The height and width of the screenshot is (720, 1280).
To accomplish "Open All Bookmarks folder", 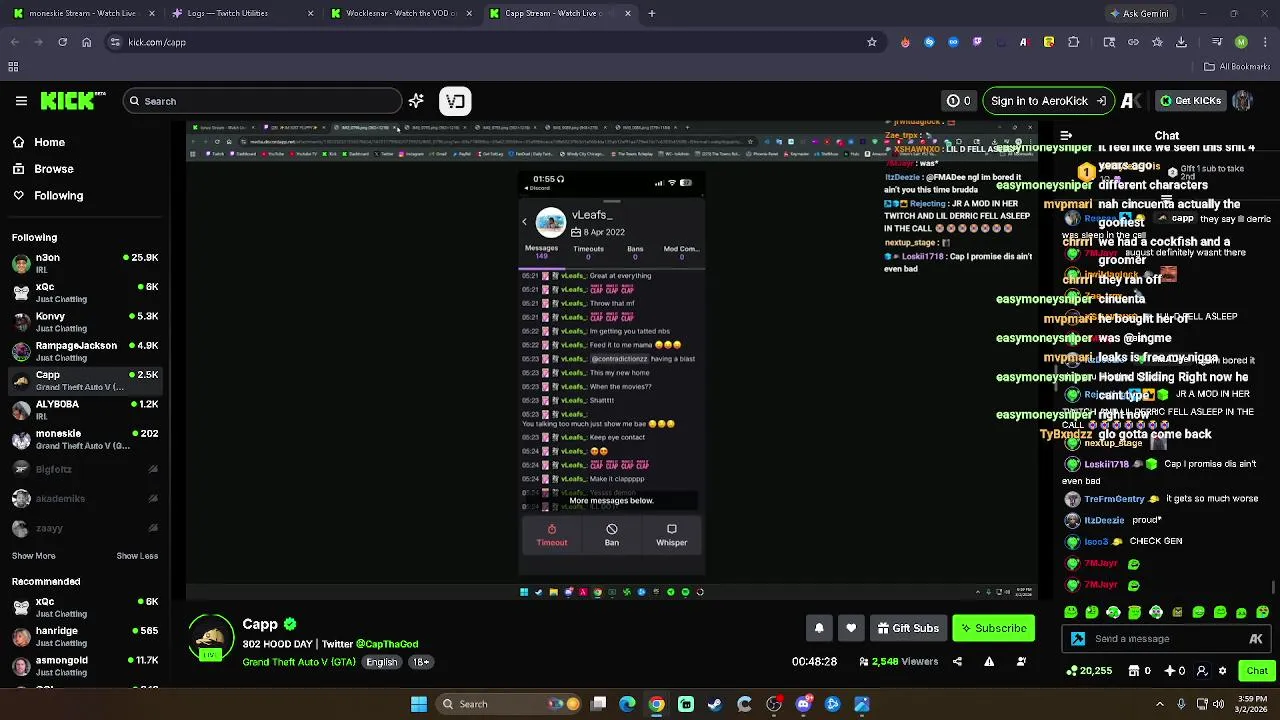I will 1237,67.
